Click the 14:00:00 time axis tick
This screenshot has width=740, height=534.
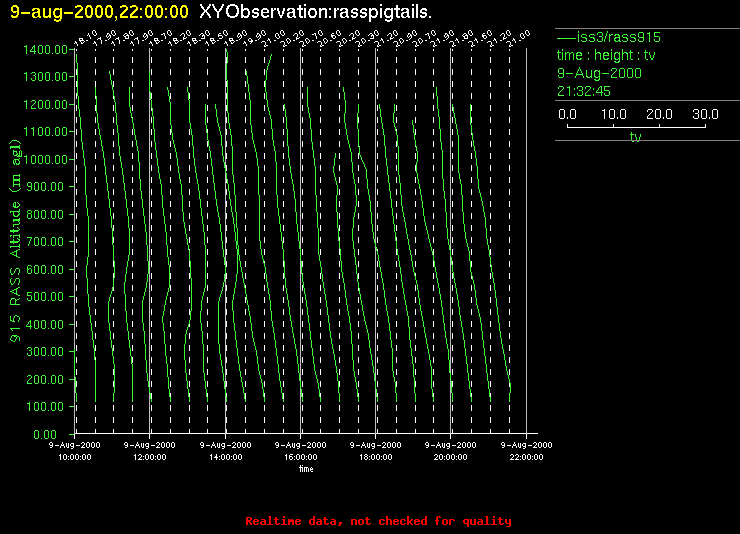point(225,455)
